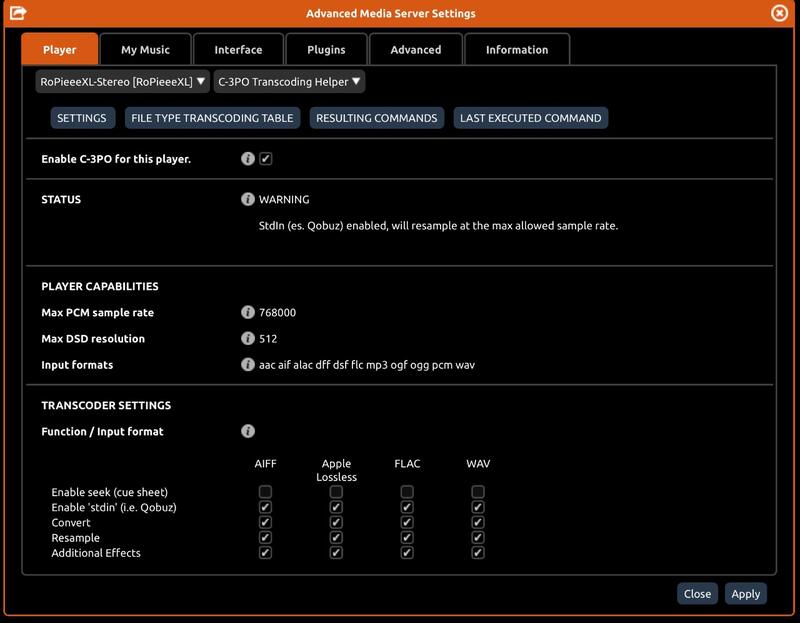
Task: Uncheck Additional Effects for AIFF
Action: point(265,553)
